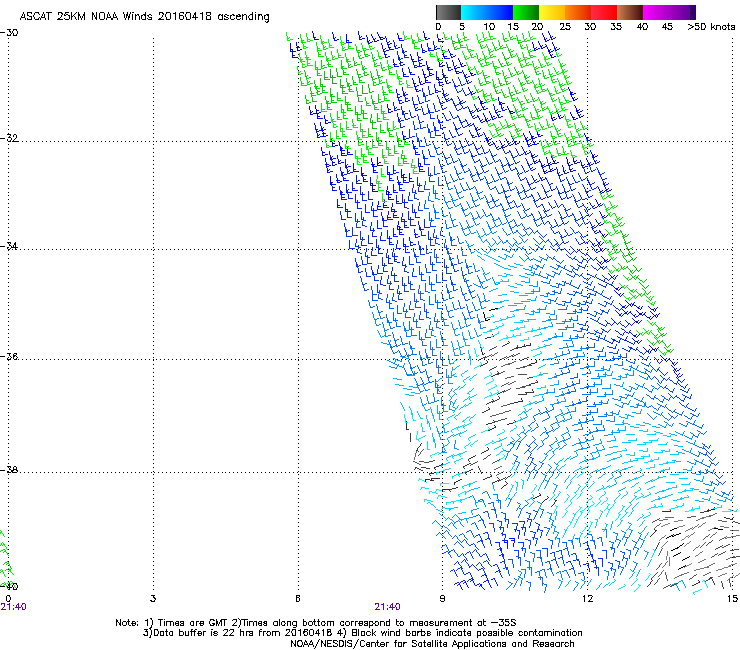Click the note line starting 'Note: 1) Times are GMT'

pyautogui.click(x=316, y=623)
